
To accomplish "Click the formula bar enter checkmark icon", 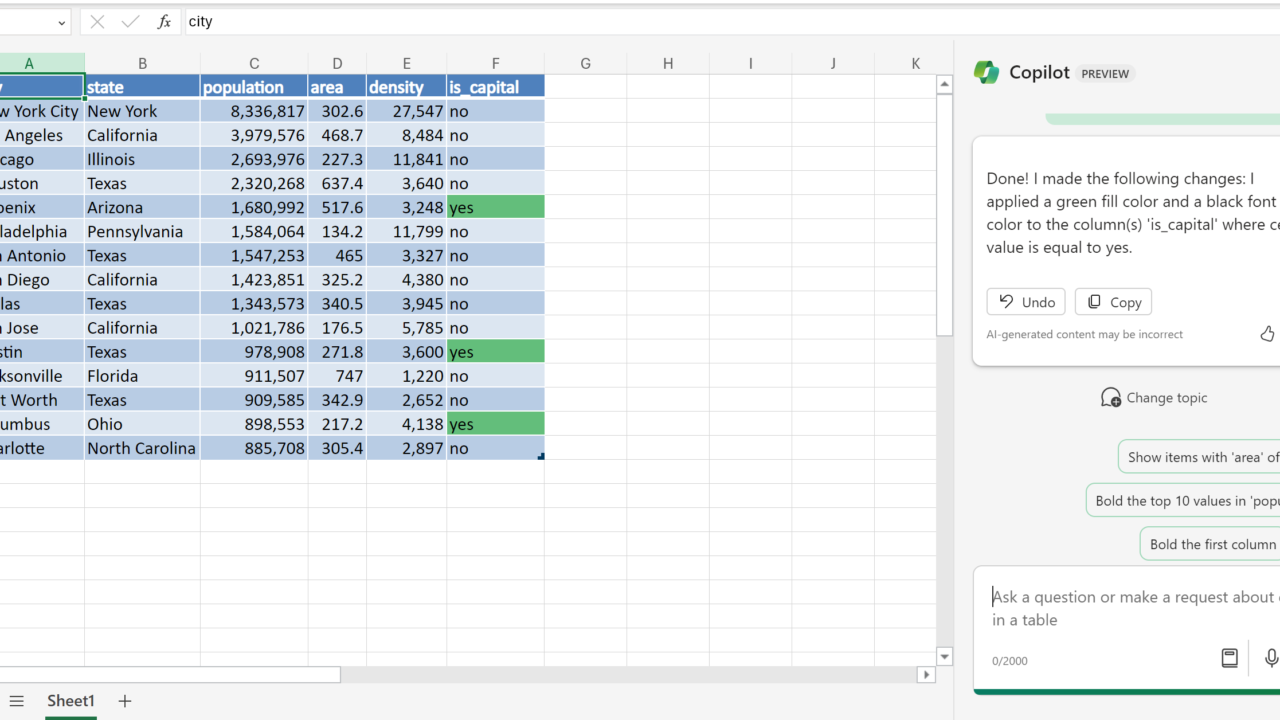I will pos(130,21).
